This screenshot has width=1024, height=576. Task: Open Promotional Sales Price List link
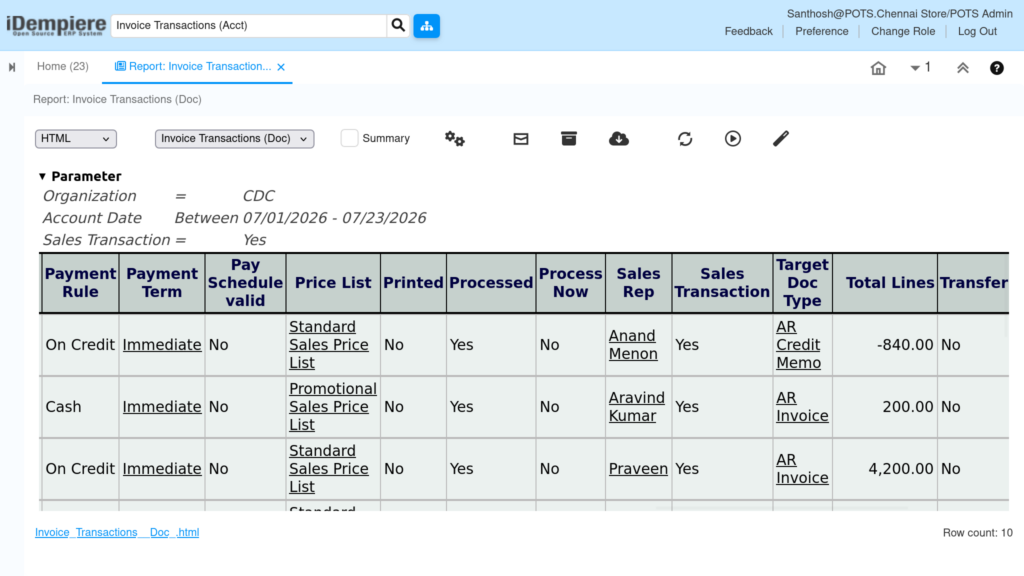tap(332, 407)
